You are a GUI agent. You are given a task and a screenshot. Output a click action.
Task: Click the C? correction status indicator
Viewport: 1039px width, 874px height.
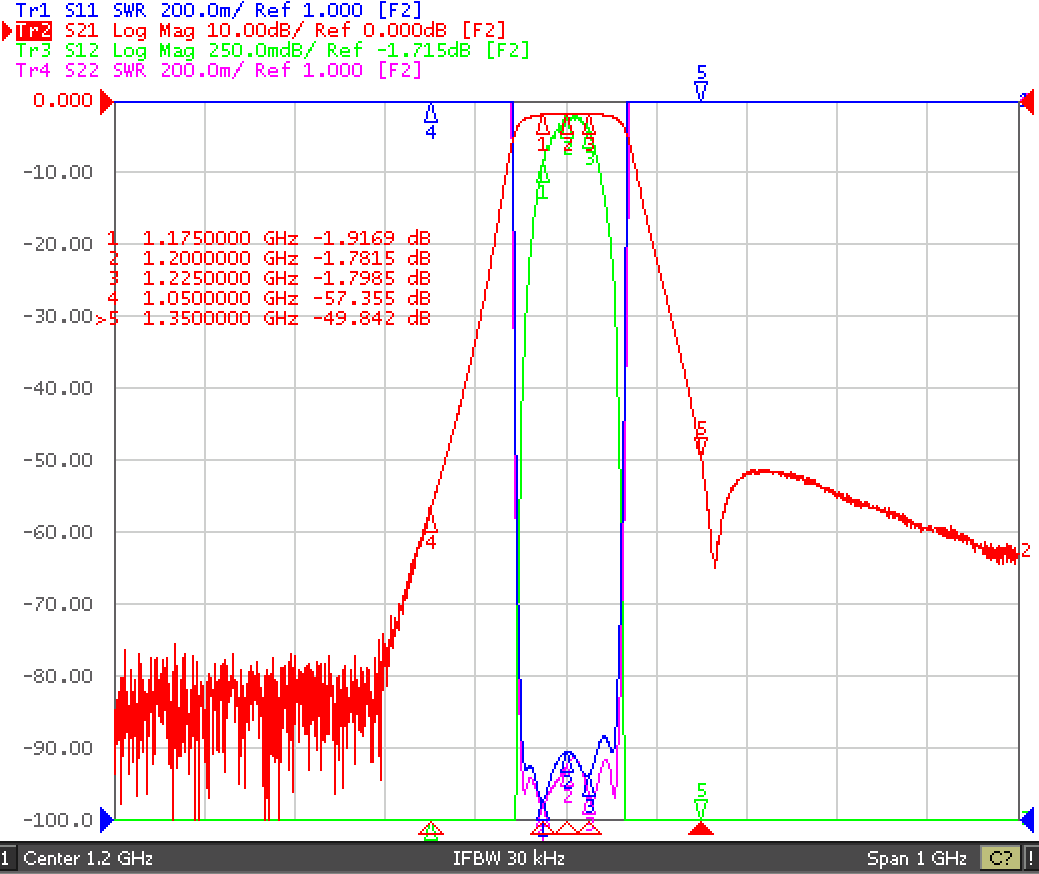(1001, 859)
